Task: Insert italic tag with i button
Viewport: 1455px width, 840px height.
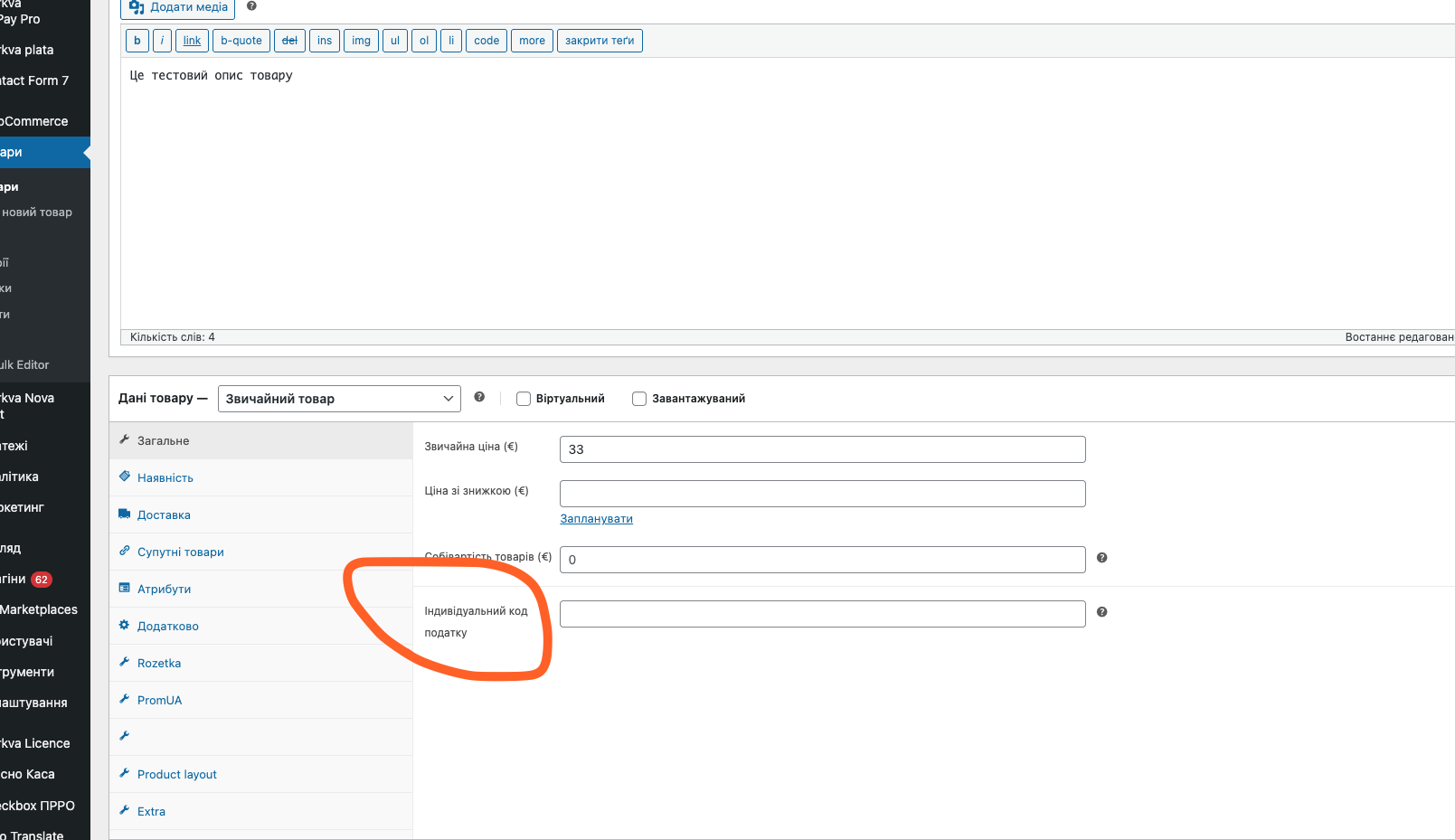Action: pos(162,41)
